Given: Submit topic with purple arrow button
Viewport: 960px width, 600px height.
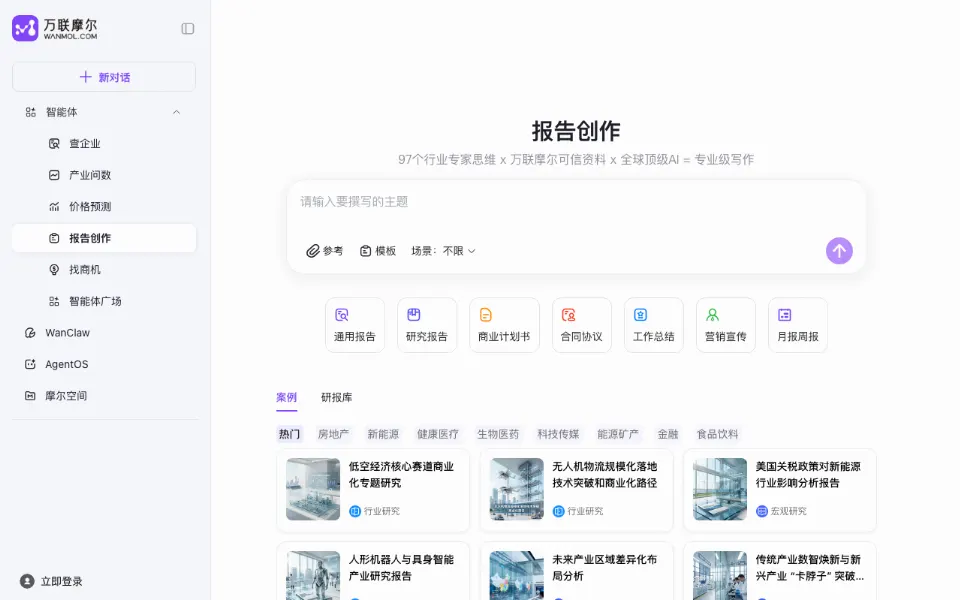Looking at the screenshot, I should click(x=839, y=251).
